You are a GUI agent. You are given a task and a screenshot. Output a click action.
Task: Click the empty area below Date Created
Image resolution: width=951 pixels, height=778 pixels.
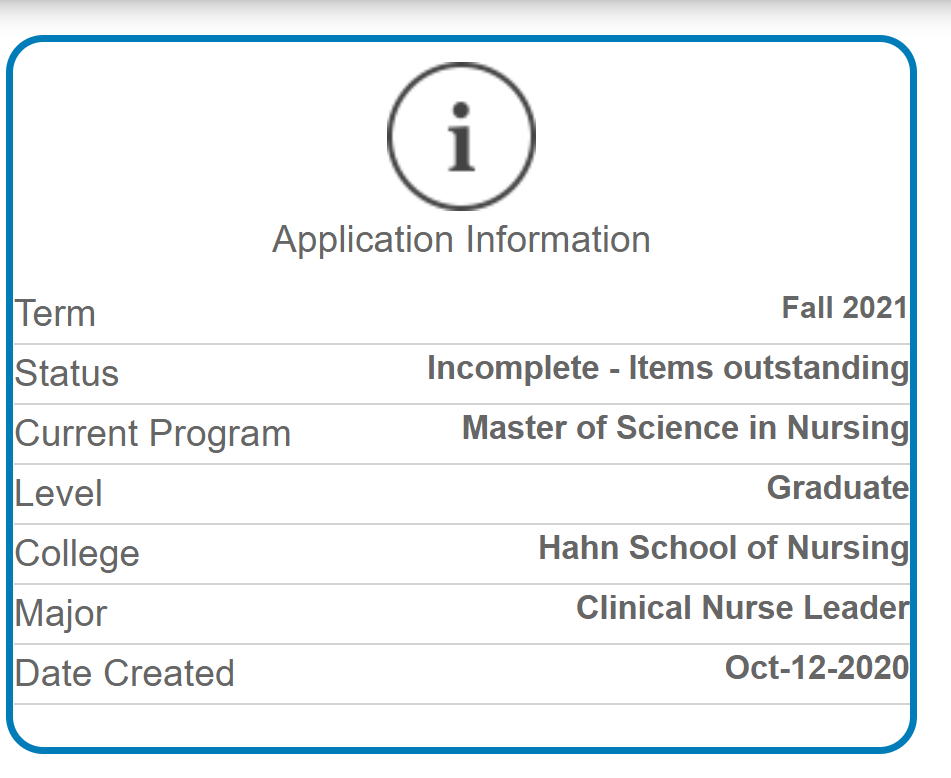462,725
